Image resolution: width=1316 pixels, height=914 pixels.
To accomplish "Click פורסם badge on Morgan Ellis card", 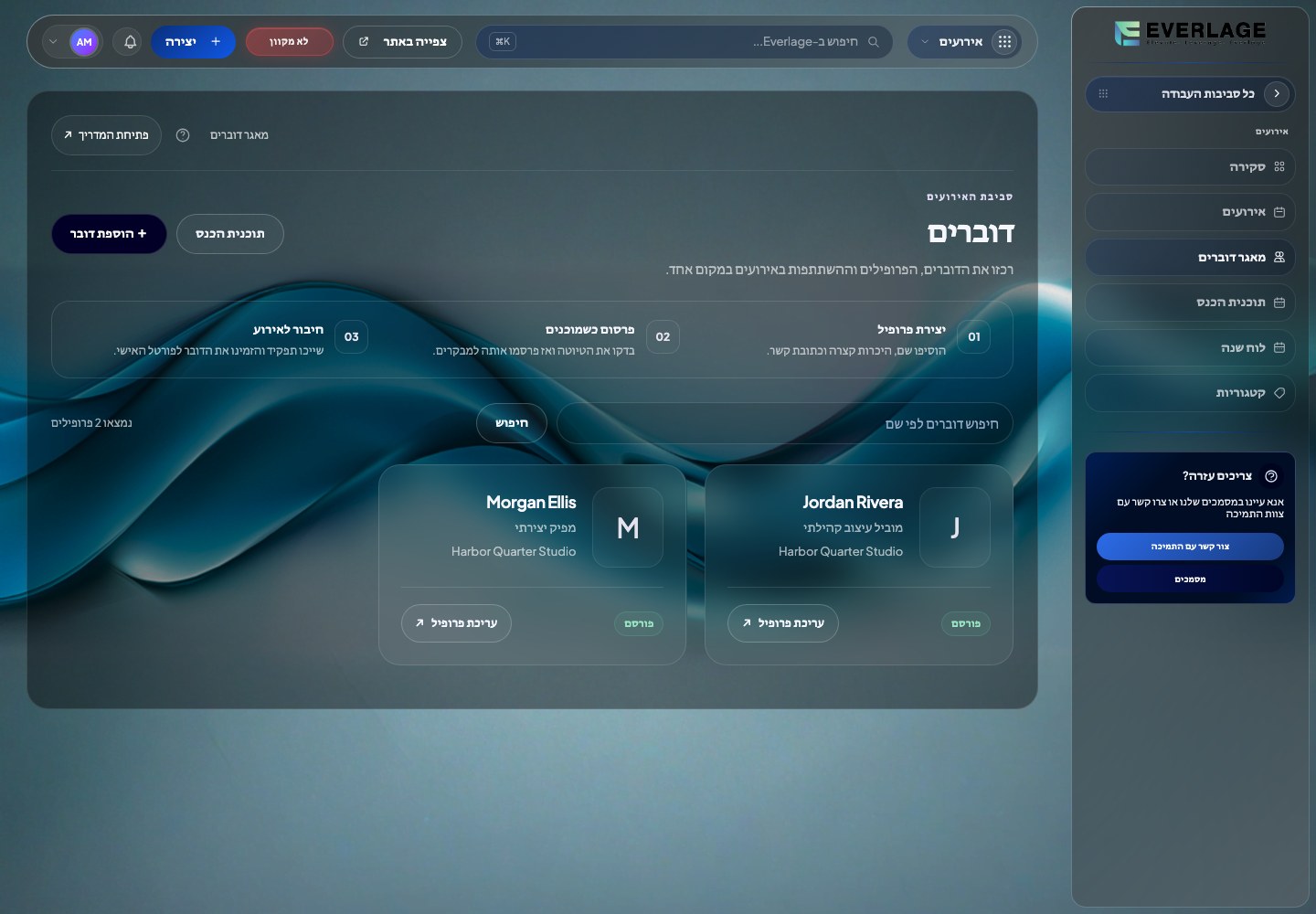I will pos(639,624).
